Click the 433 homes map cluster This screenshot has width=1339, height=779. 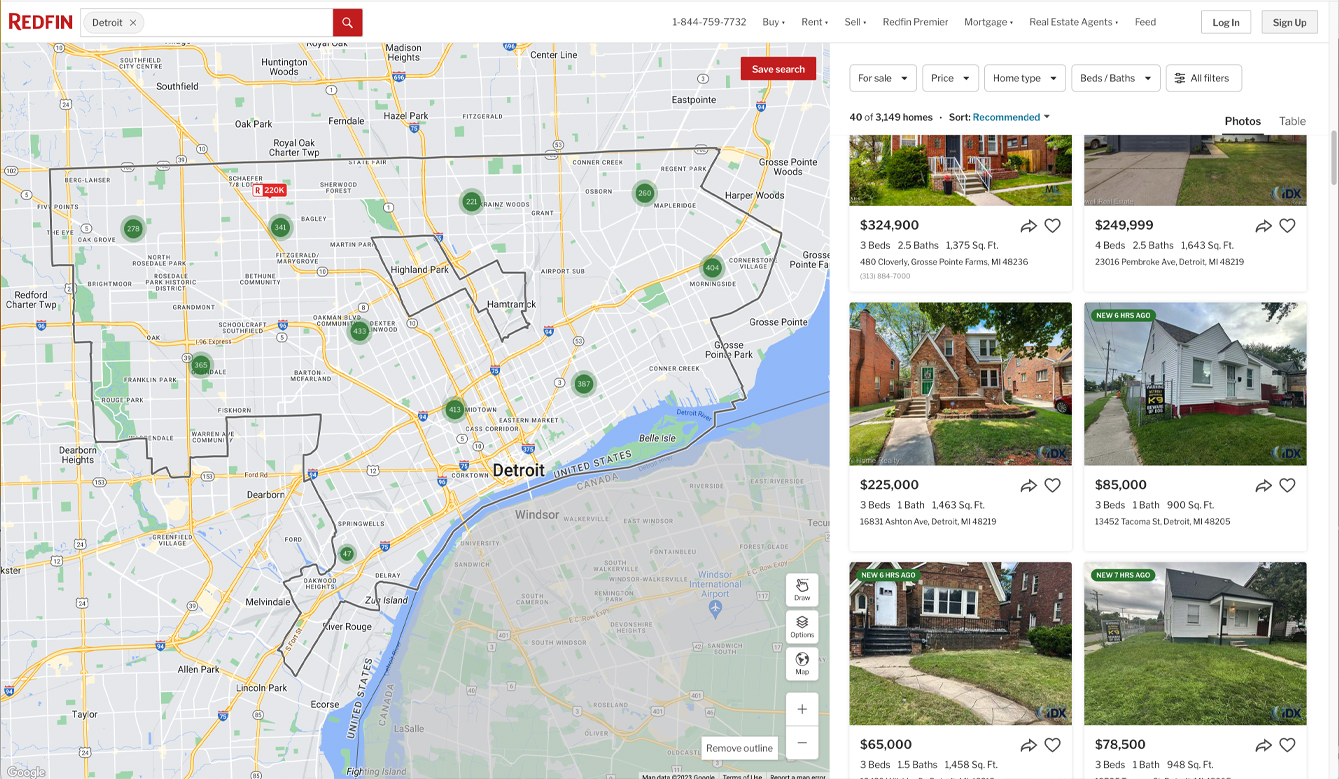359,330
